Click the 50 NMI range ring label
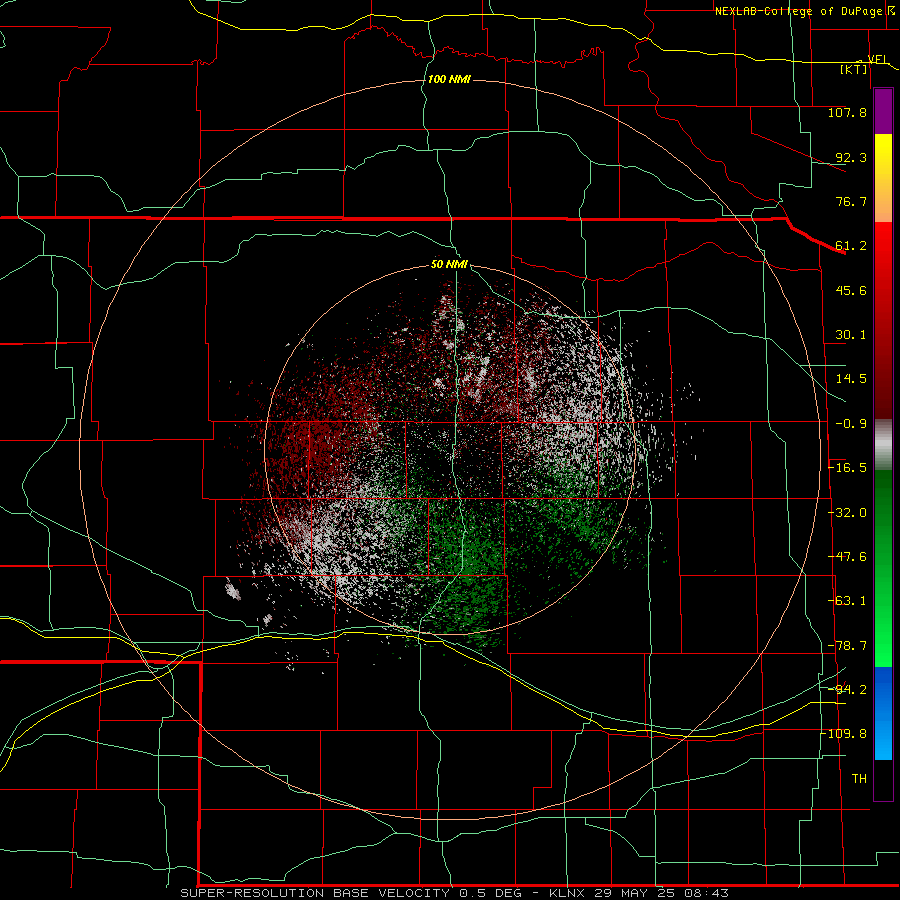900x900 pixels. [x=449, y=265]
